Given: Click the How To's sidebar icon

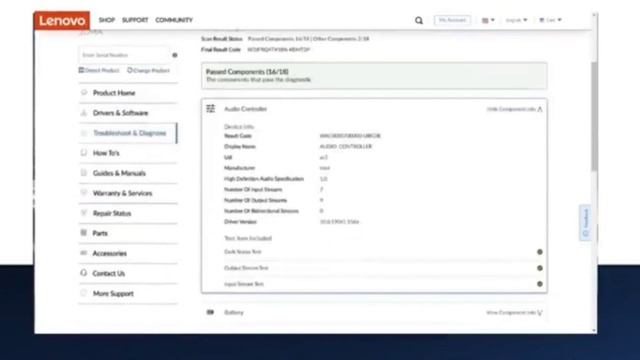Looking at the screenshot, I should click(x=84, y=153).
